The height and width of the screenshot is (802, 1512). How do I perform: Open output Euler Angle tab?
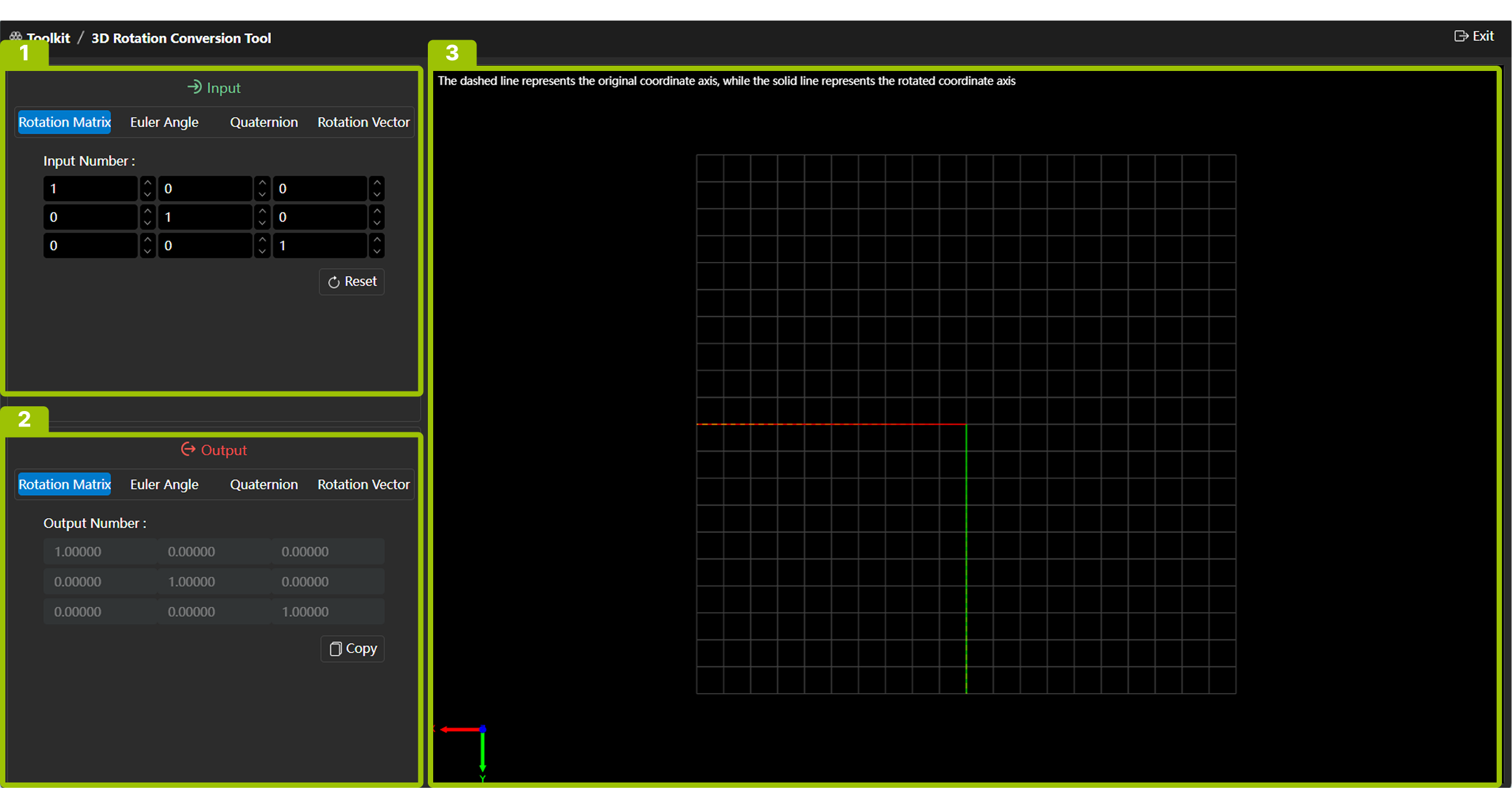coord(164,484)
